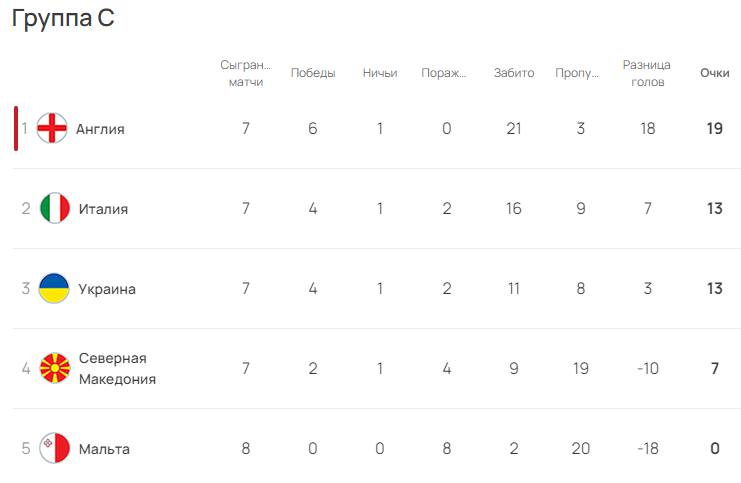Click the Ukraine flag icon
741x483 pixels.
[54, 289]
